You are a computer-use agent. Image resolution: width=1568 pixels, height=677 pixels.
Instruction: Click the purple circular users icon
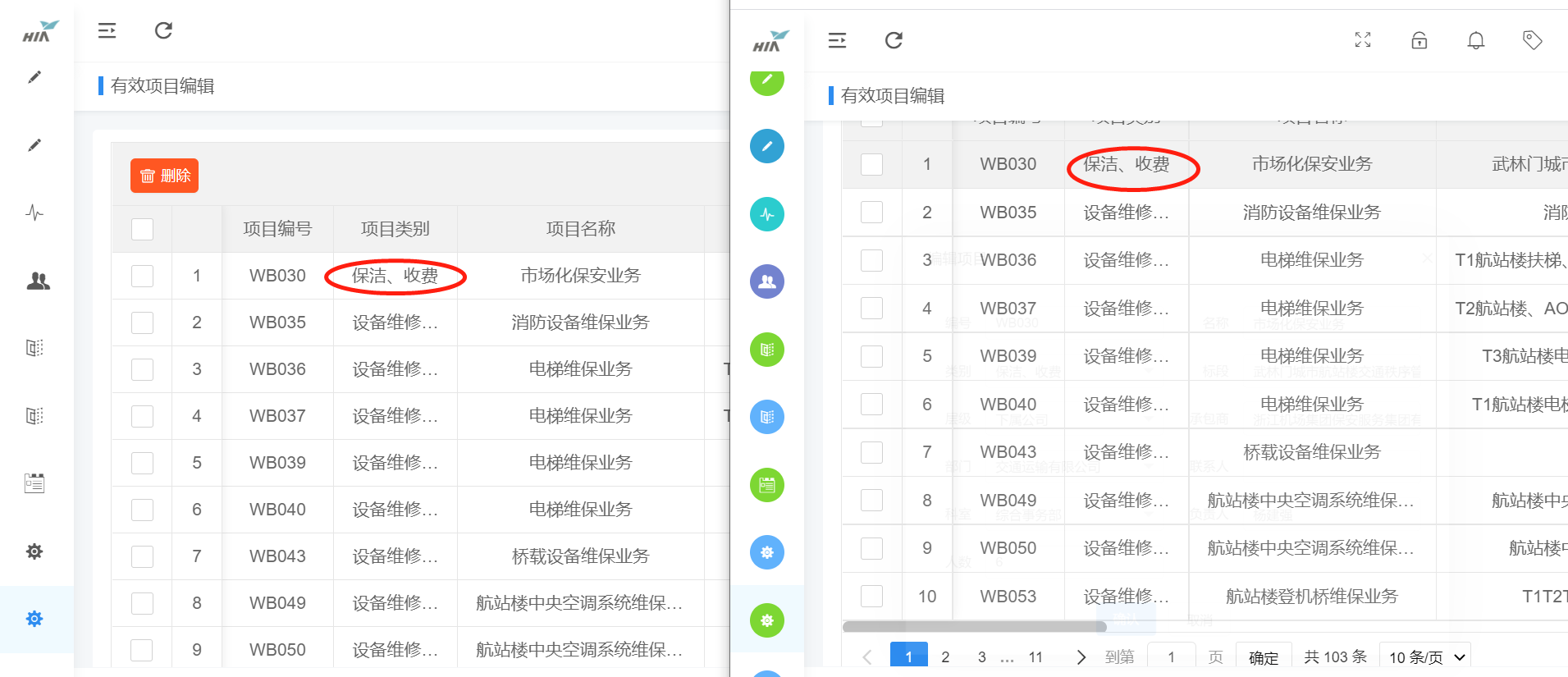click(766, 281)
